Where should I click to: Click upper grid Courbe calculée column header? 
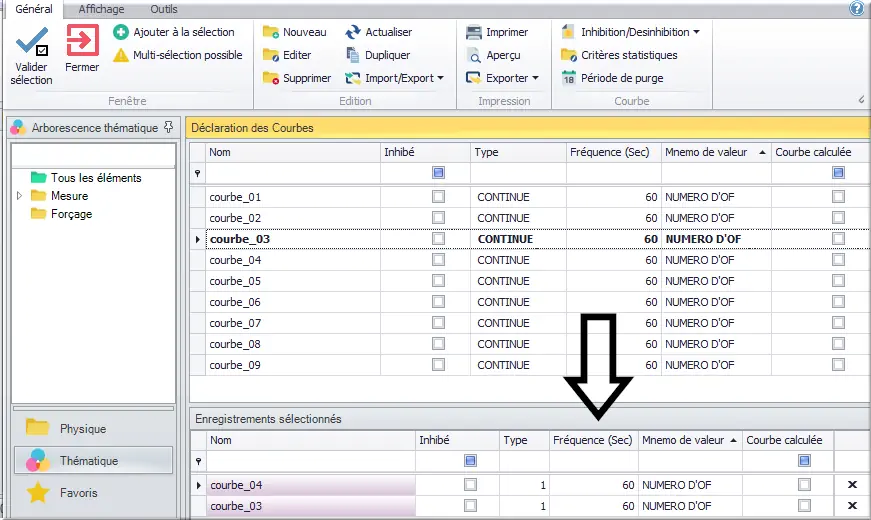[820, 152]
